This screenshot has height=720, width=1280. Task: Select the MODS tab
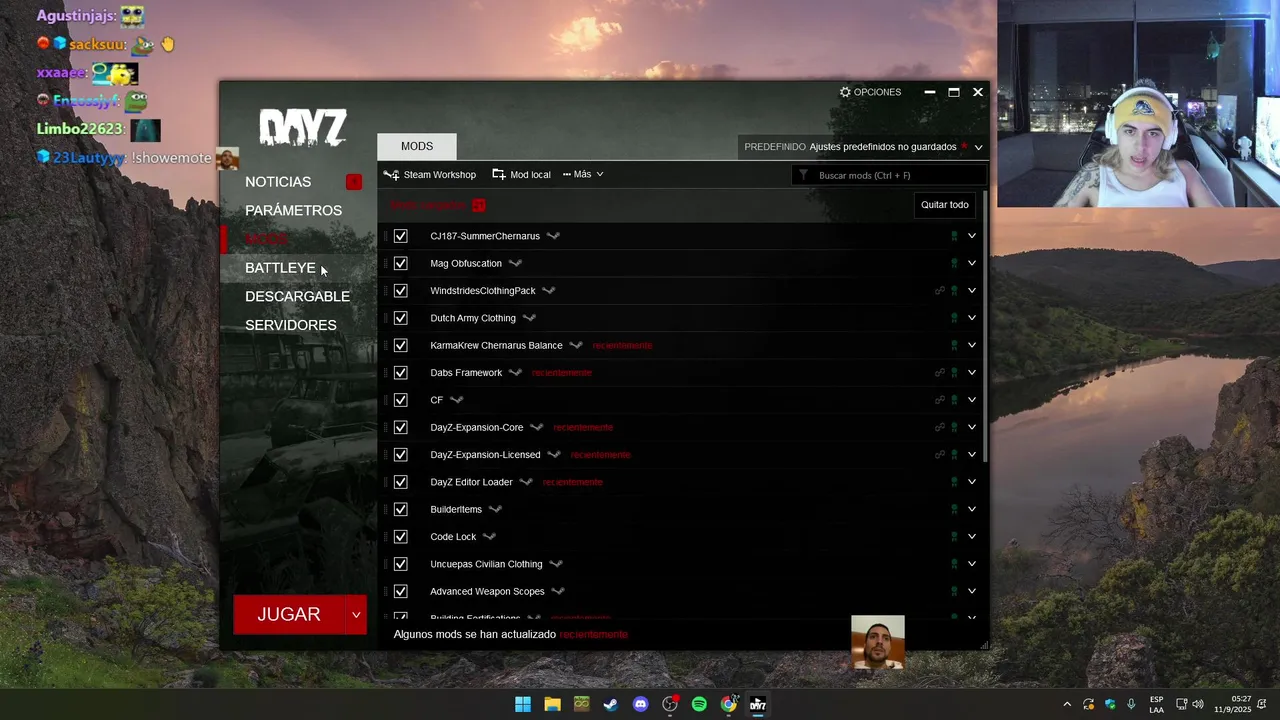417,146
